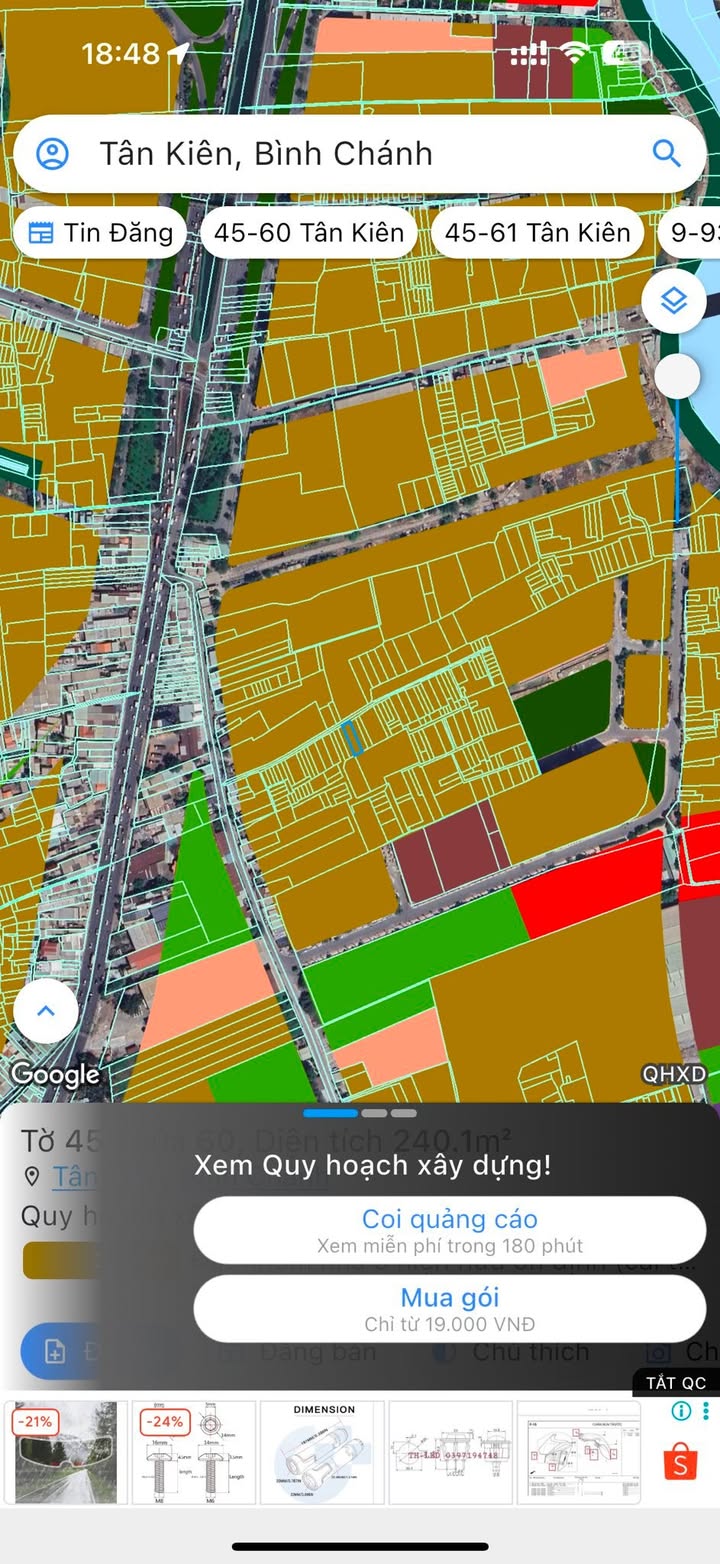This screenshot has height=1564, width=720.
Task: Click Mua gói button
Action: [450, 1309]
